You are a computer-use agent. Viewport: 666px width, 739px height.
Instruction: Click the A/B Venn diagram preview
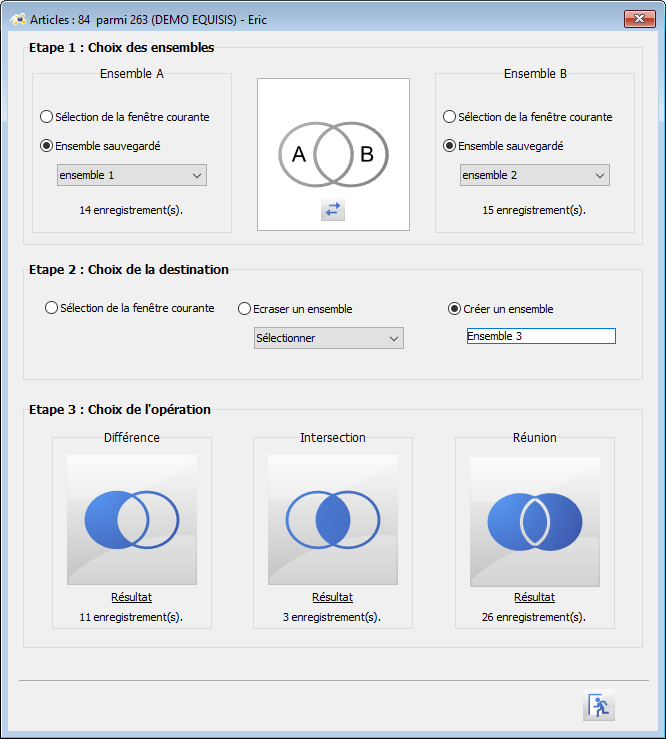(333, 154)
